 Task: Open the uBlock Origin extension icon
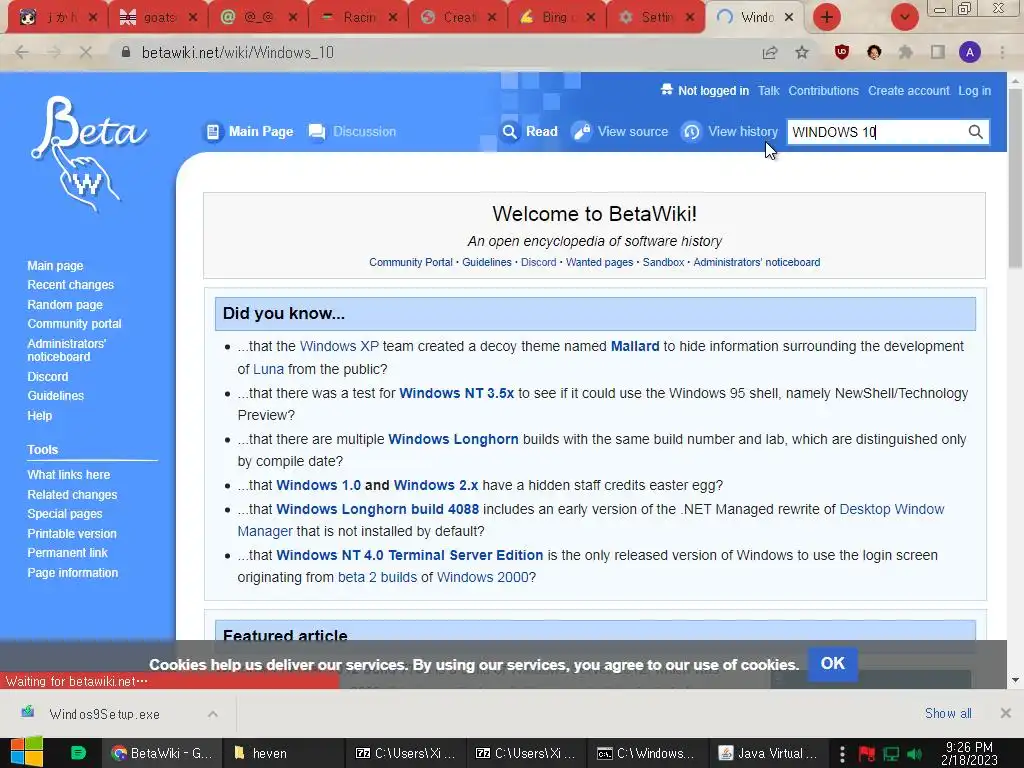point(842,52)
